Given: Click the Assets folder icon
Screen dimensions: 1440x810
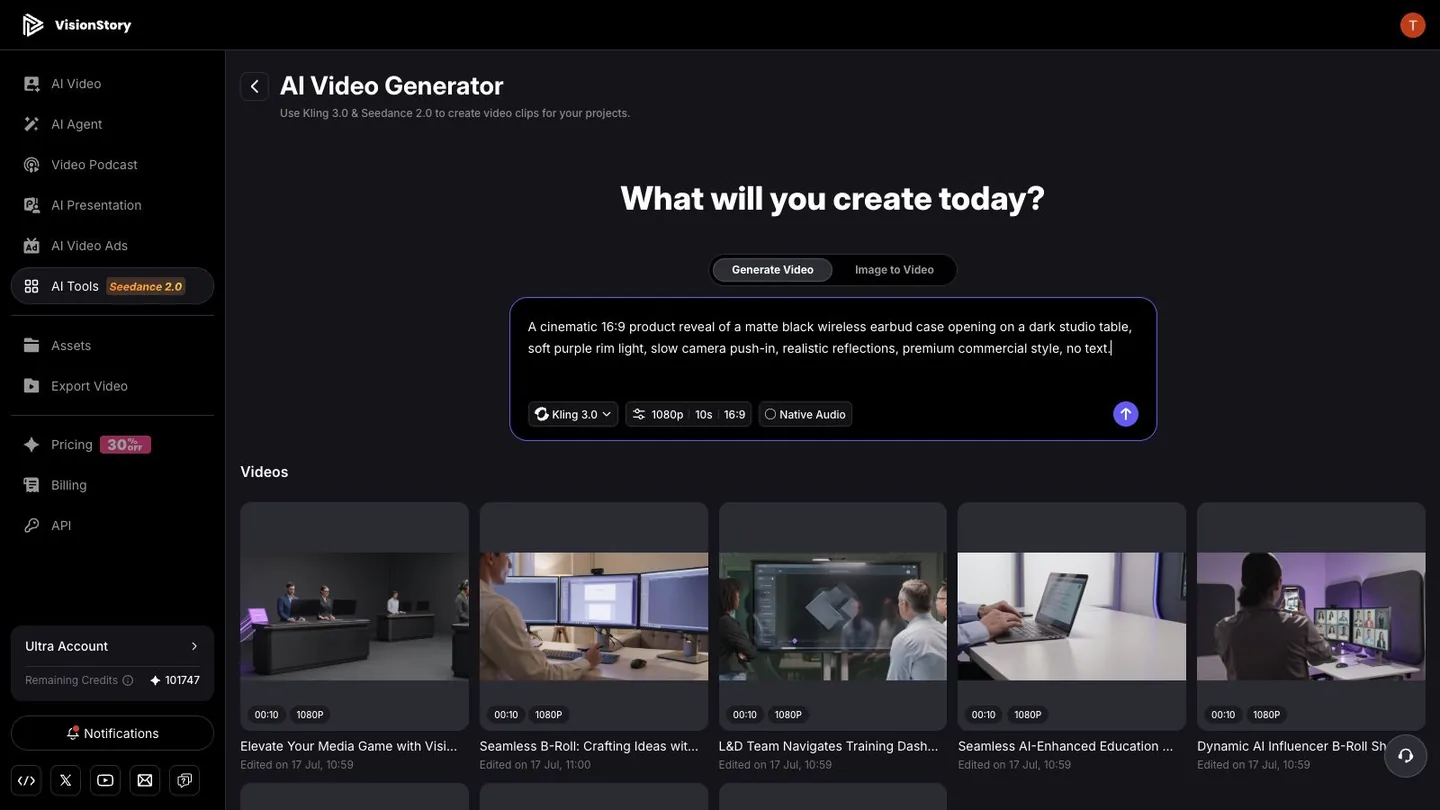Looking at the screenshot, I should (x=32, y=346).
